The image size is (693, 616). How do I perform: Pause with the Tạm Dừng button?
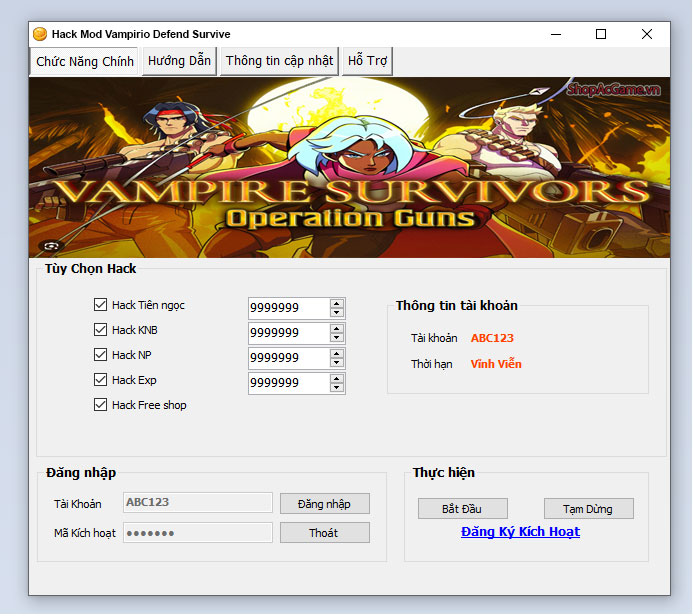tap(588, 509)
